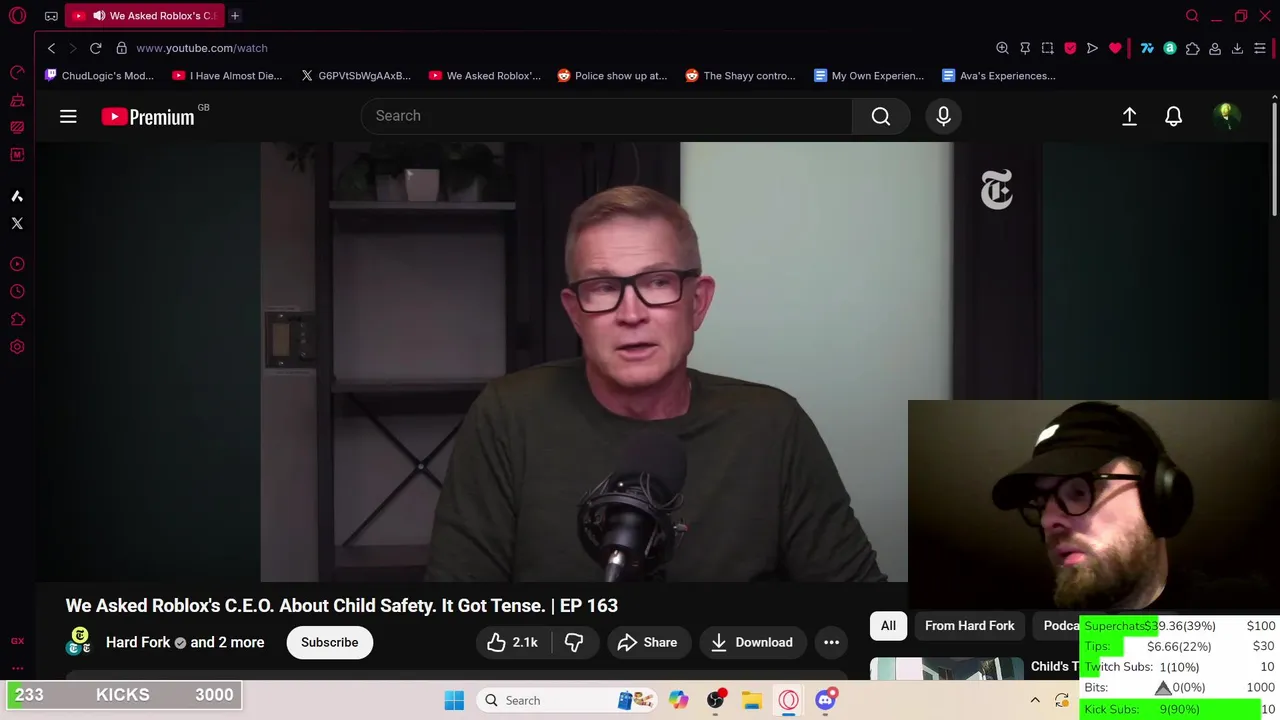Subscribe to the Hard Fork channel
1280x720 pixels.
click(330, 642)
